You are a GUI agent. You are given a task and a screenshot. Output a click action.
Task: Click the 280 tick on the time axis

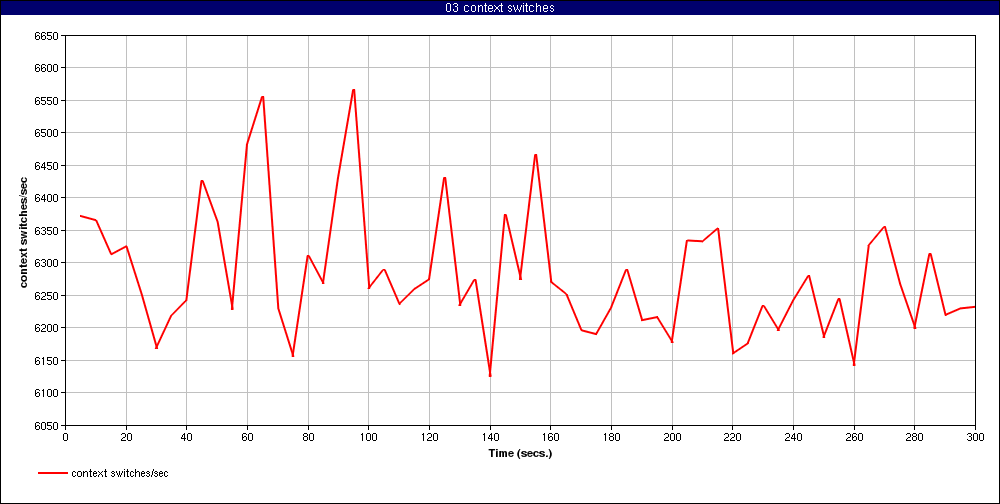tap(915, 437)
